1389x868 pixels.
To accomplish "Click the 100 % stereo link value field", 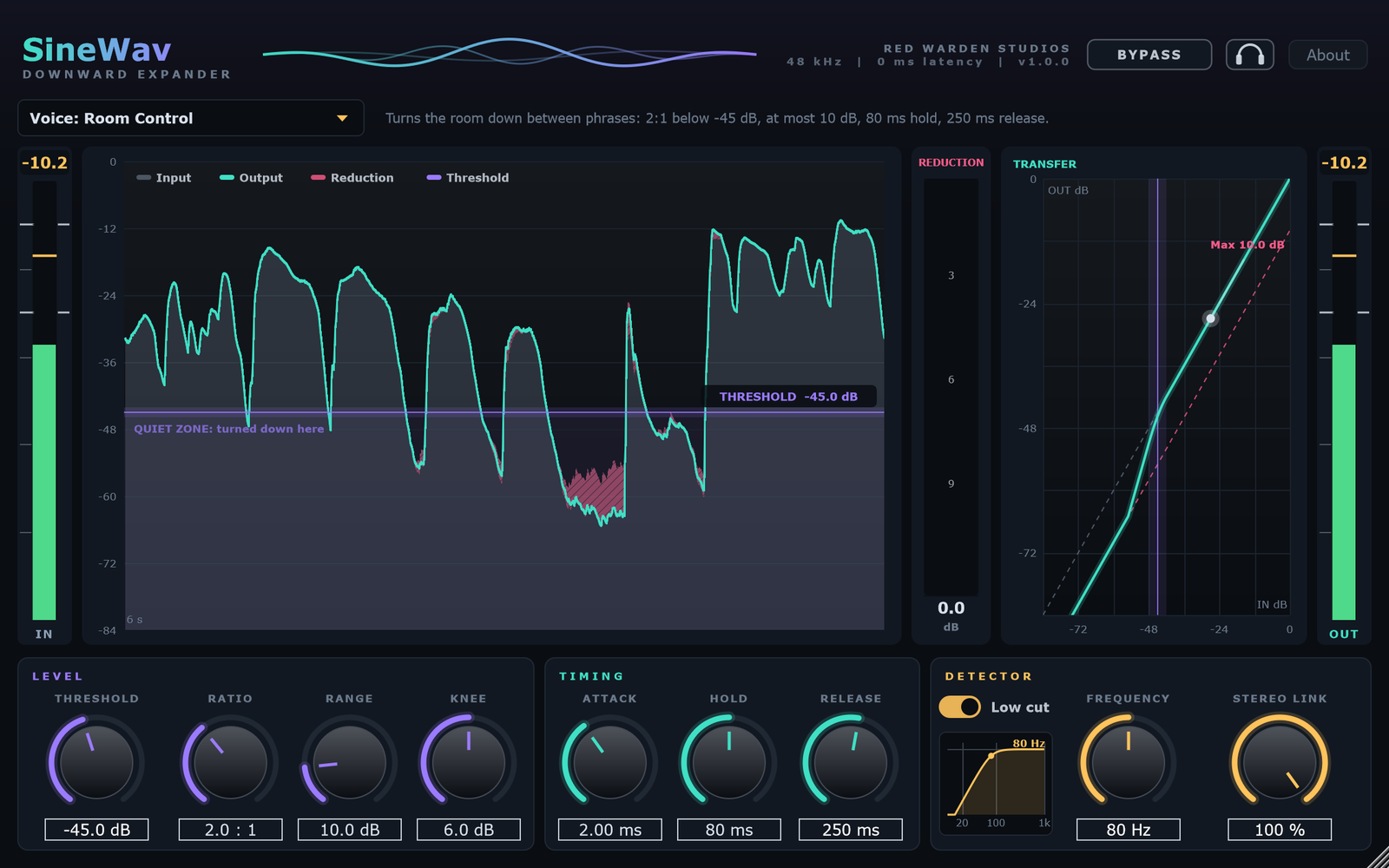I will (1280, 830).
